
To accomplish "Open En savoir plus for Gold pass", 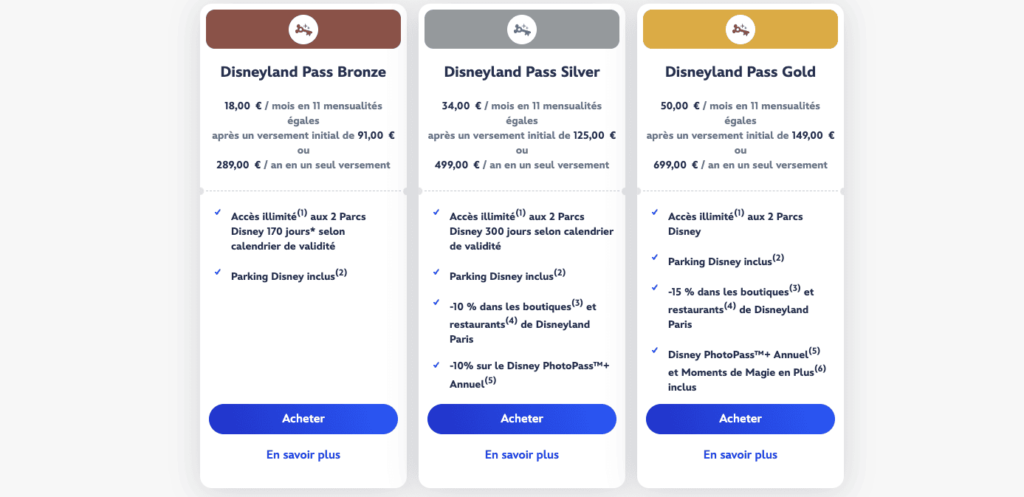I will [x=740, y=455].
